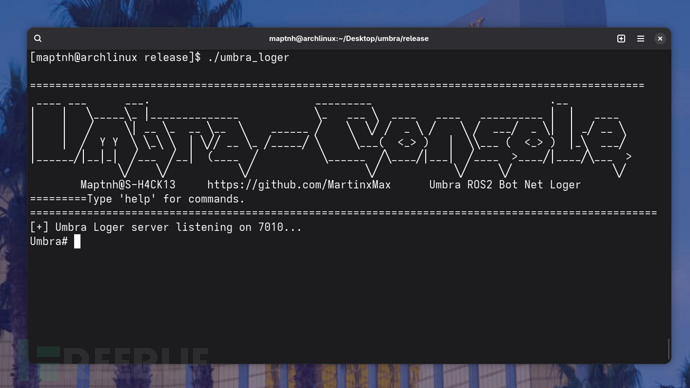690x388 pixels.
Task: Open a new tab with plus icon
Action: coord(621,39)
